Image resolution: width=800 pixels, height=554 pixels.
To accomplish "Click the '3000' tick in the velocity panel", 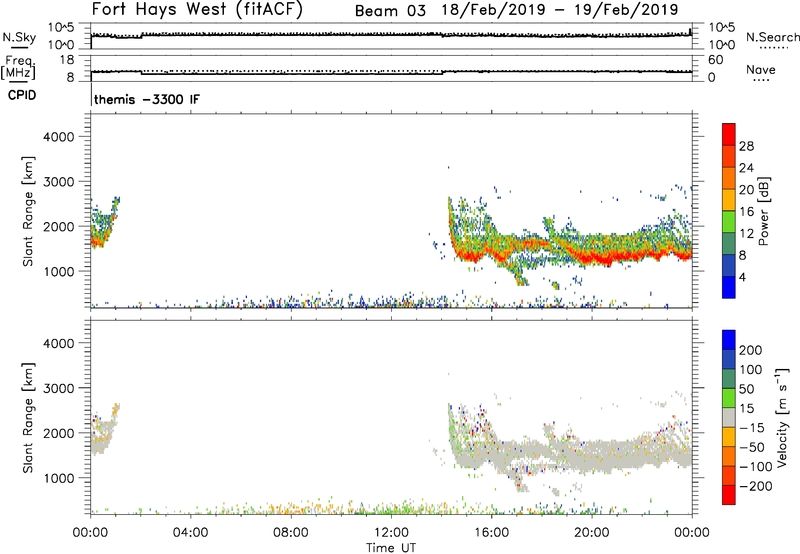I will [x=58, y=388].
